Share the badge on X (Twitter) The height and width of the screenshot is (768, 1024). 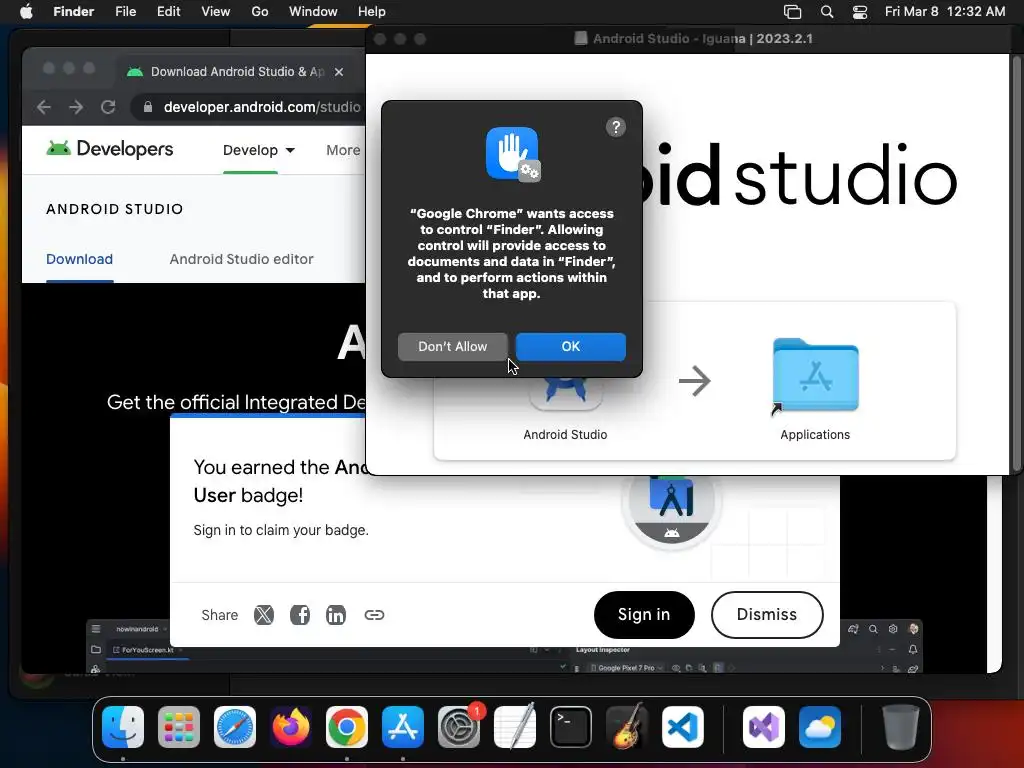tap(264, 615)
